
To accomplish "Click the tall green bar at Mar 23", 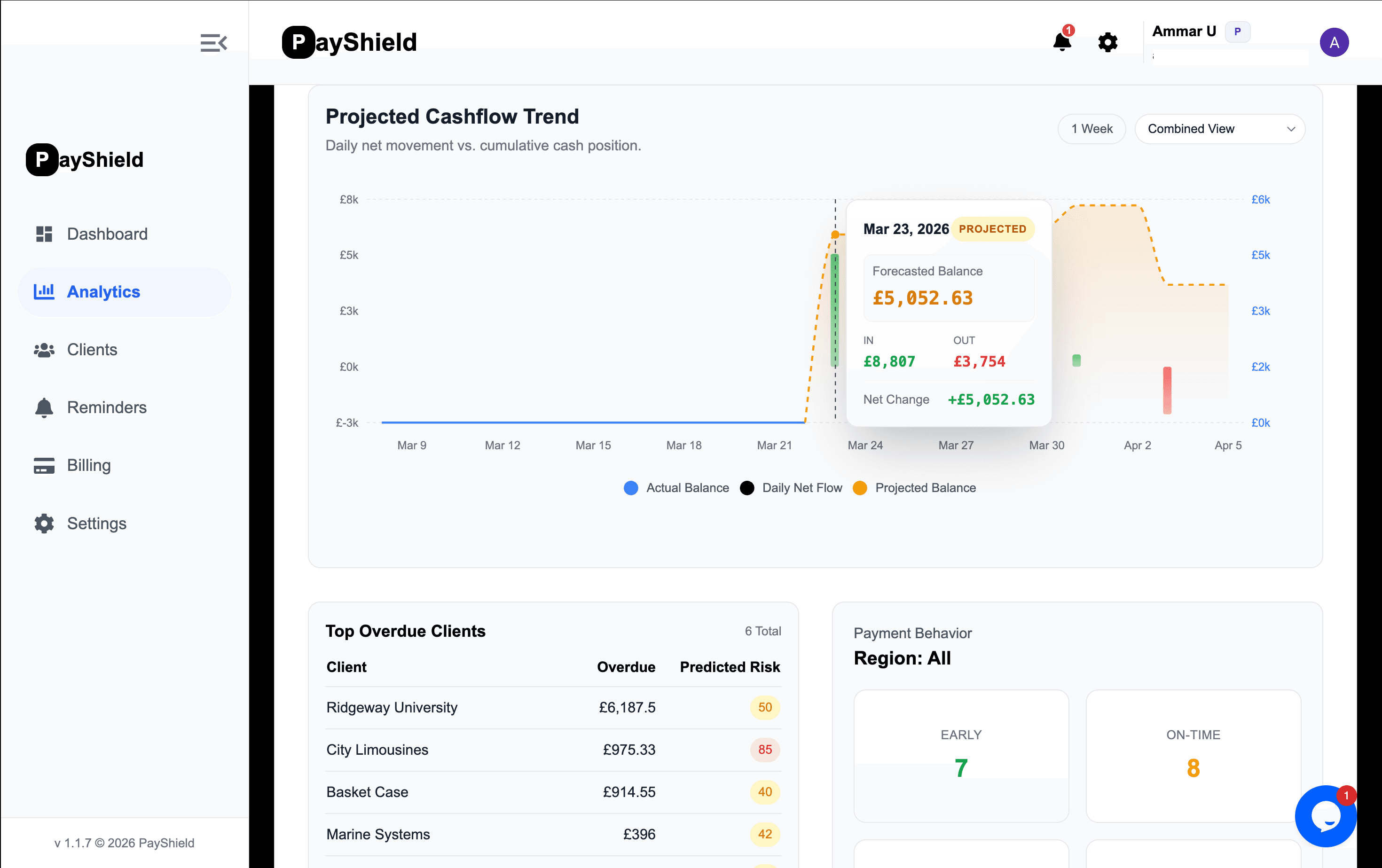I will [835, 310].
